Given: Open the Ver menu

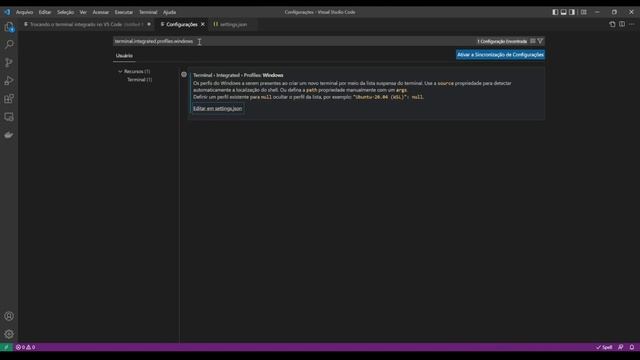Looking at the screenshot, I should pyautogui.click(x=83, y=12).
